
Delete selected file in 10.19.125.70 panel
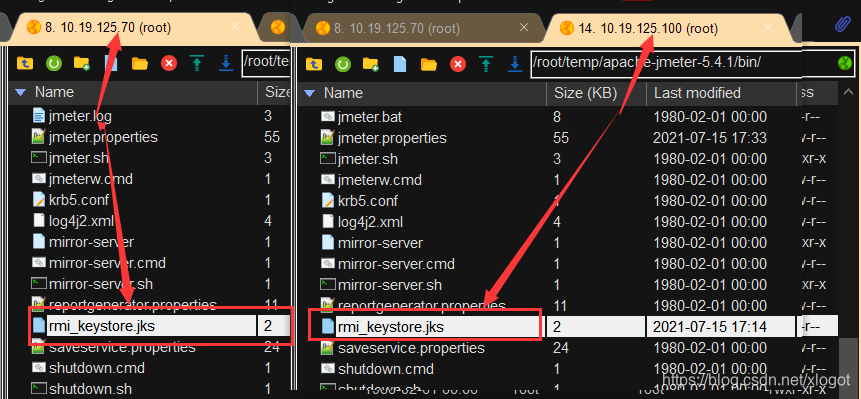coord(169,63)
